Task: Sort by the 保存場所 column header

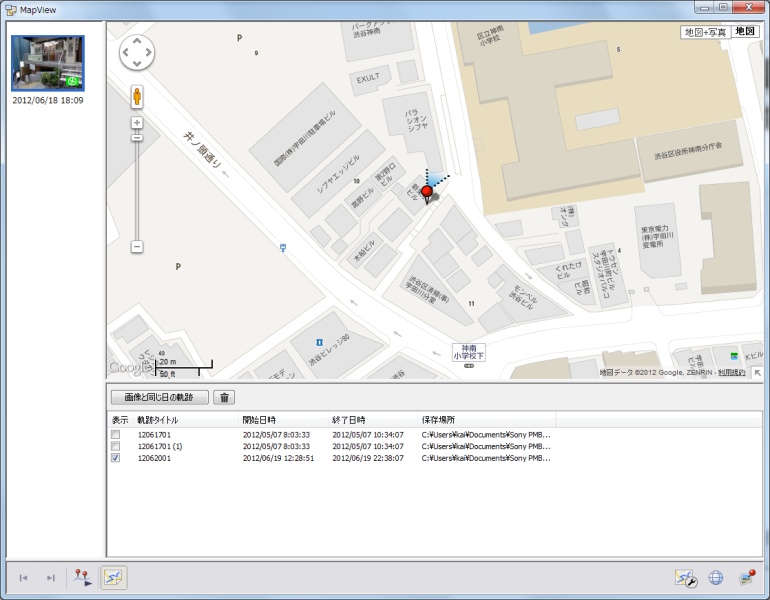Action: 487,420
